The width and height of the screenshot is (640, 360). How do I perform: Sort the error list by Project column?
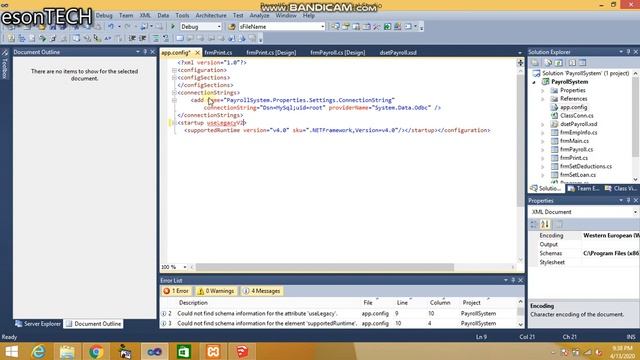click(x=471, y=302)
